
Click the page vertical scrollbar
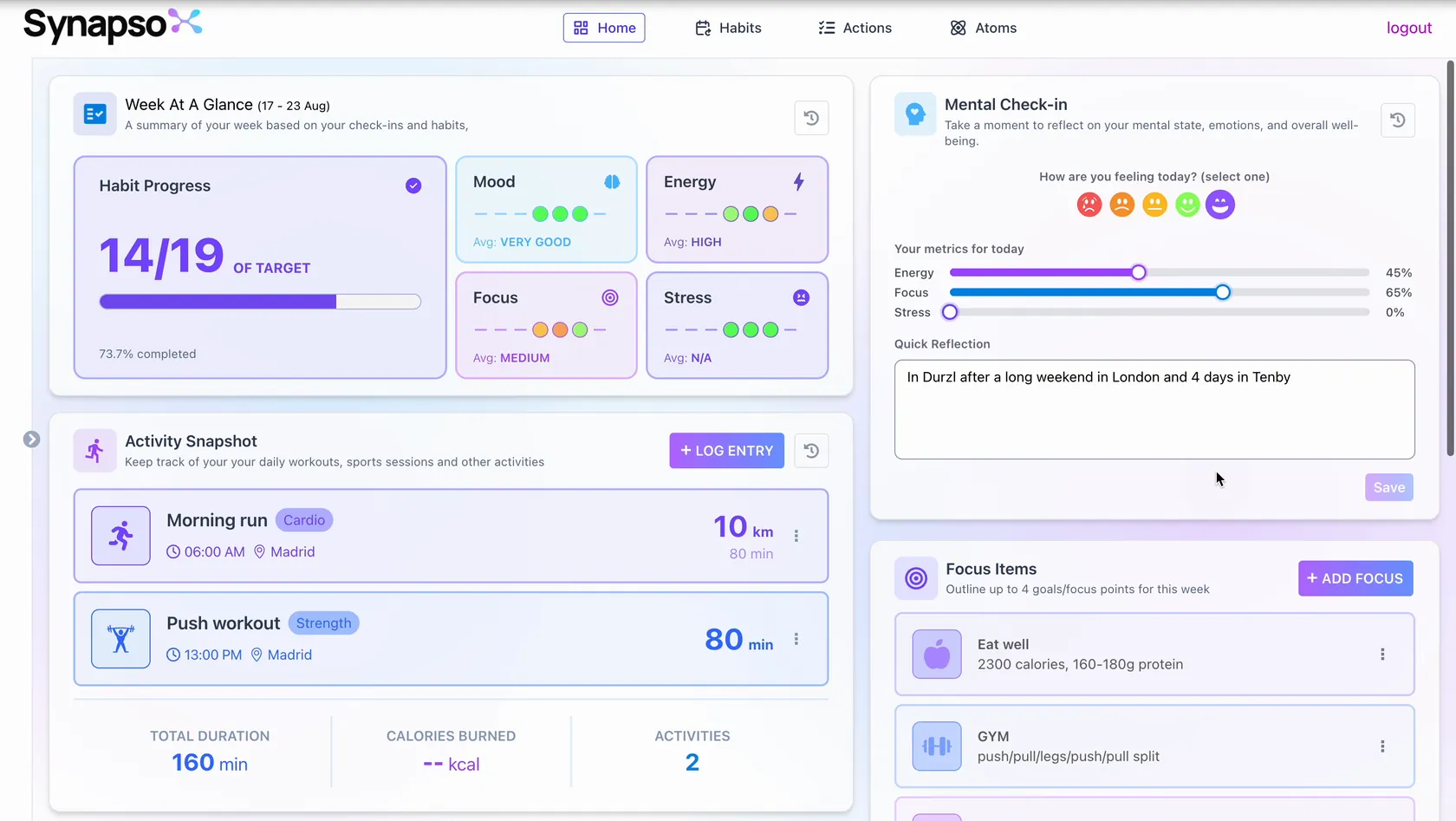[x=1450, y=258]
